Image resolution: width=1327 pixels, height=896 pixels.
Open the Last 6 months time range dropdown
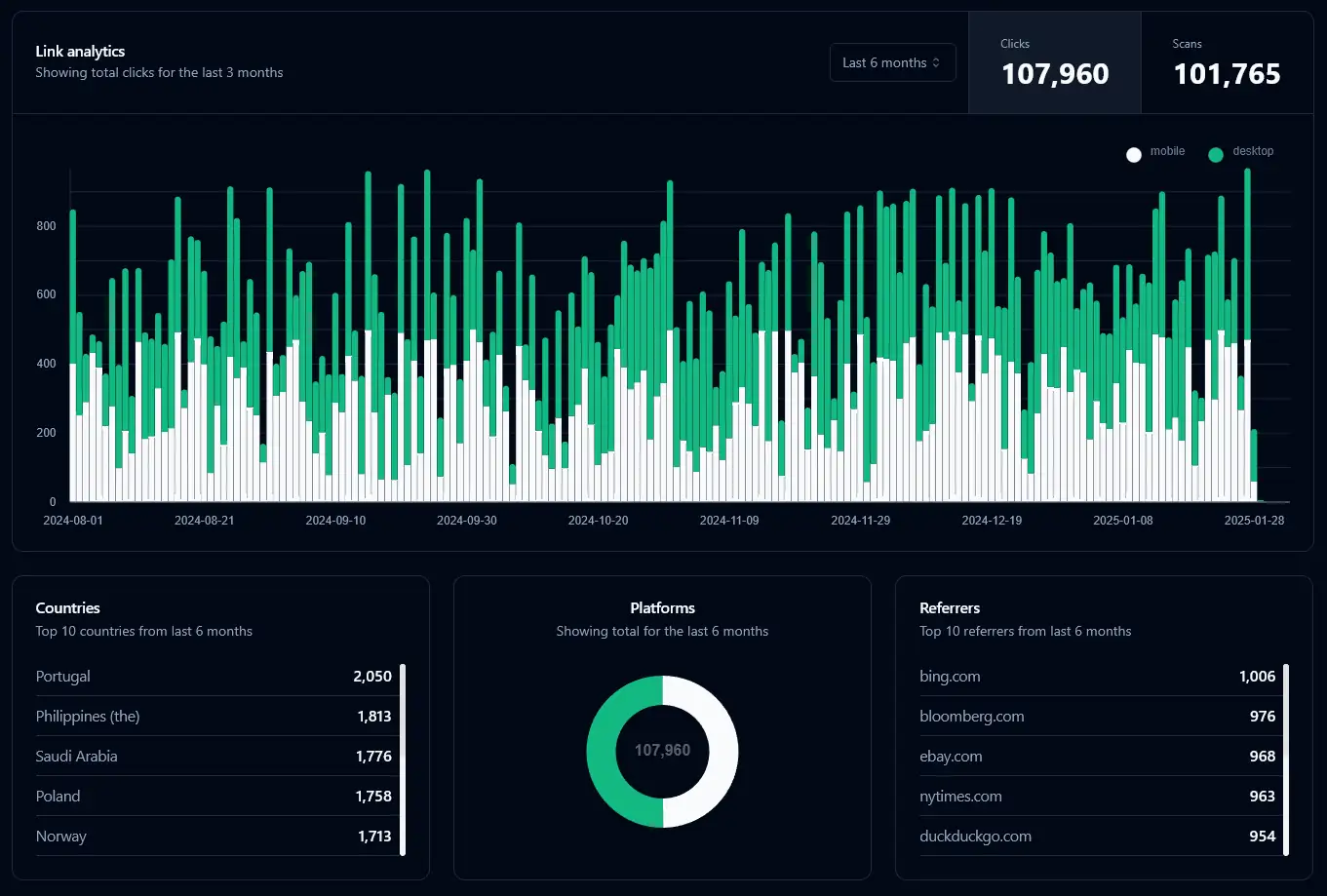[x=891, y=61]
